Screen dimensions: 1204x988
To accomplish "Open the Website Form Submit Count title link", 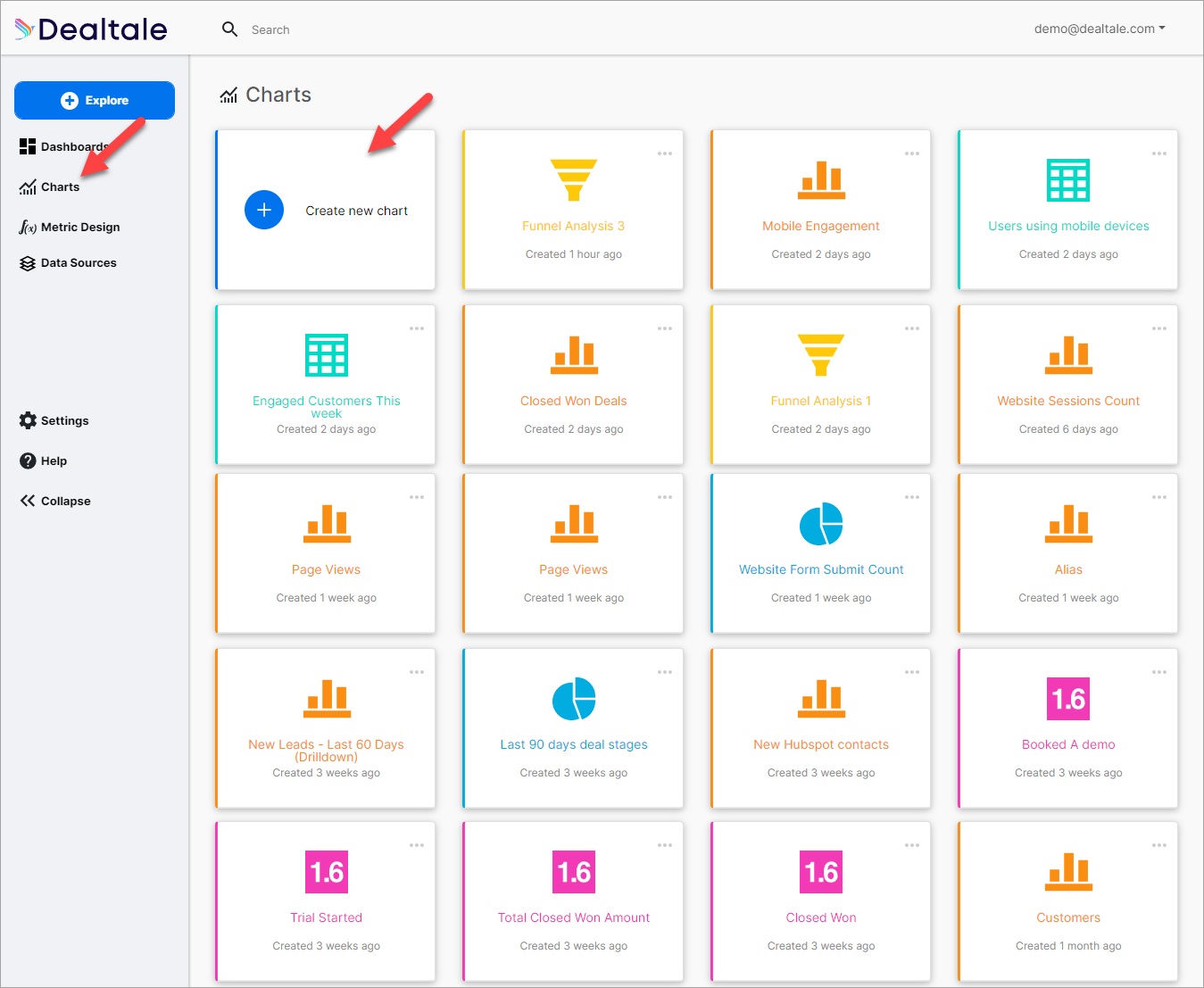I will click(x=821, y=569).
